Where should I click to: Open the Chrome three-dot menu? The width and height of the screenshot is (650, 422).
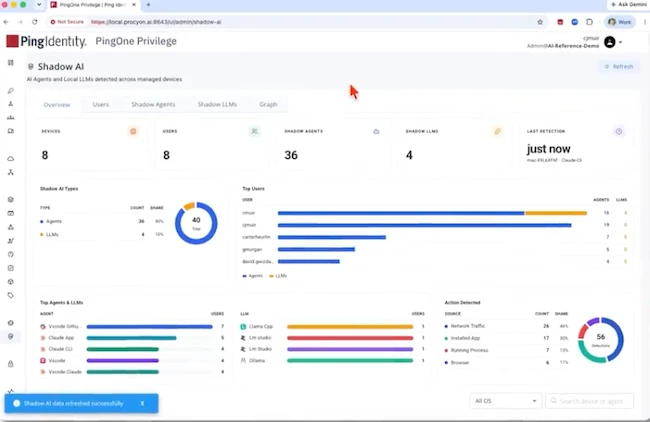tap(645, 22)
